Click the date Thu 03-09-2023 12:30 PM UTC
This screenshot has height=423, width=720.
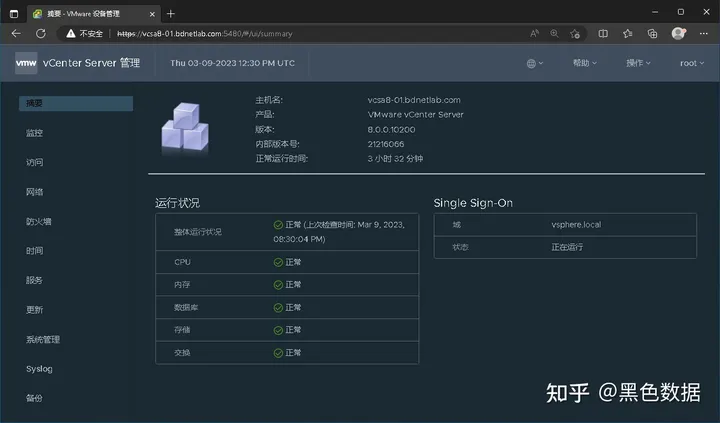click(x=232, y=63)
